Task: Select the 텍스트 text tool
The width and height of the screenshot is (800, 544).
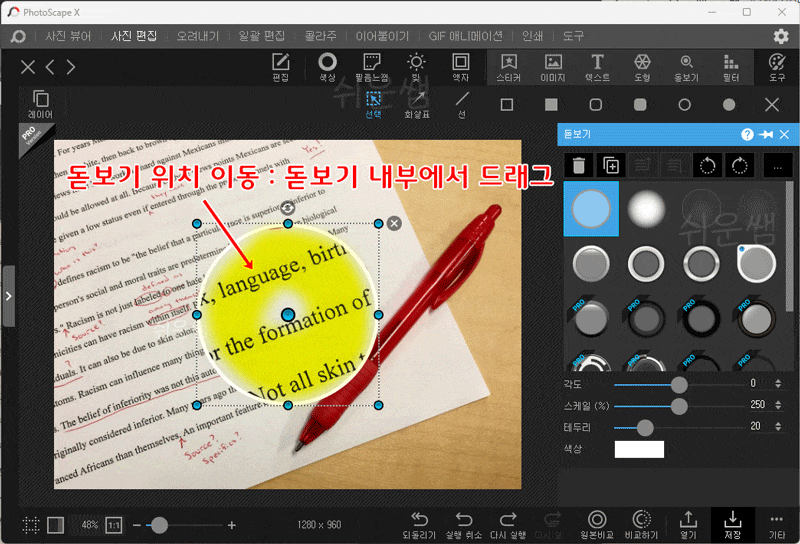Action: [x=597, y=67]
